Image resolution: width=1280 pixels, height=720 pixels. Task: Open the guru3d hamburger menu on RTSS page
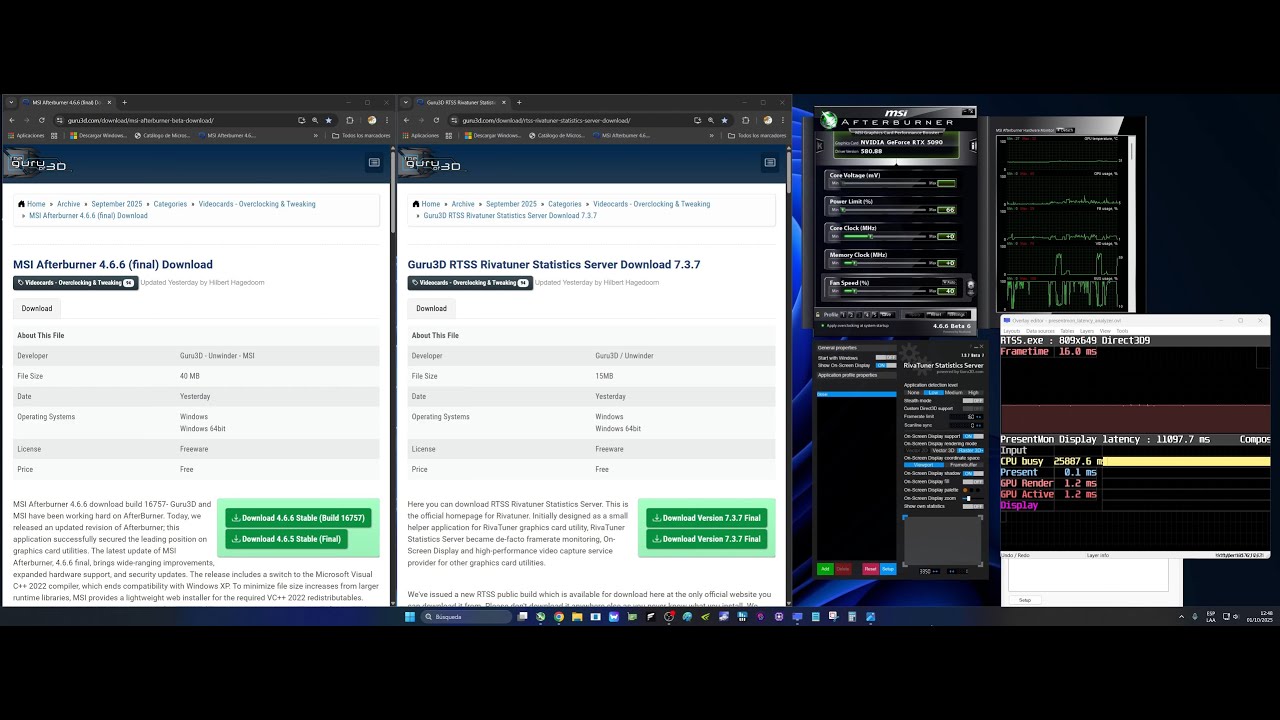point(769,162)
